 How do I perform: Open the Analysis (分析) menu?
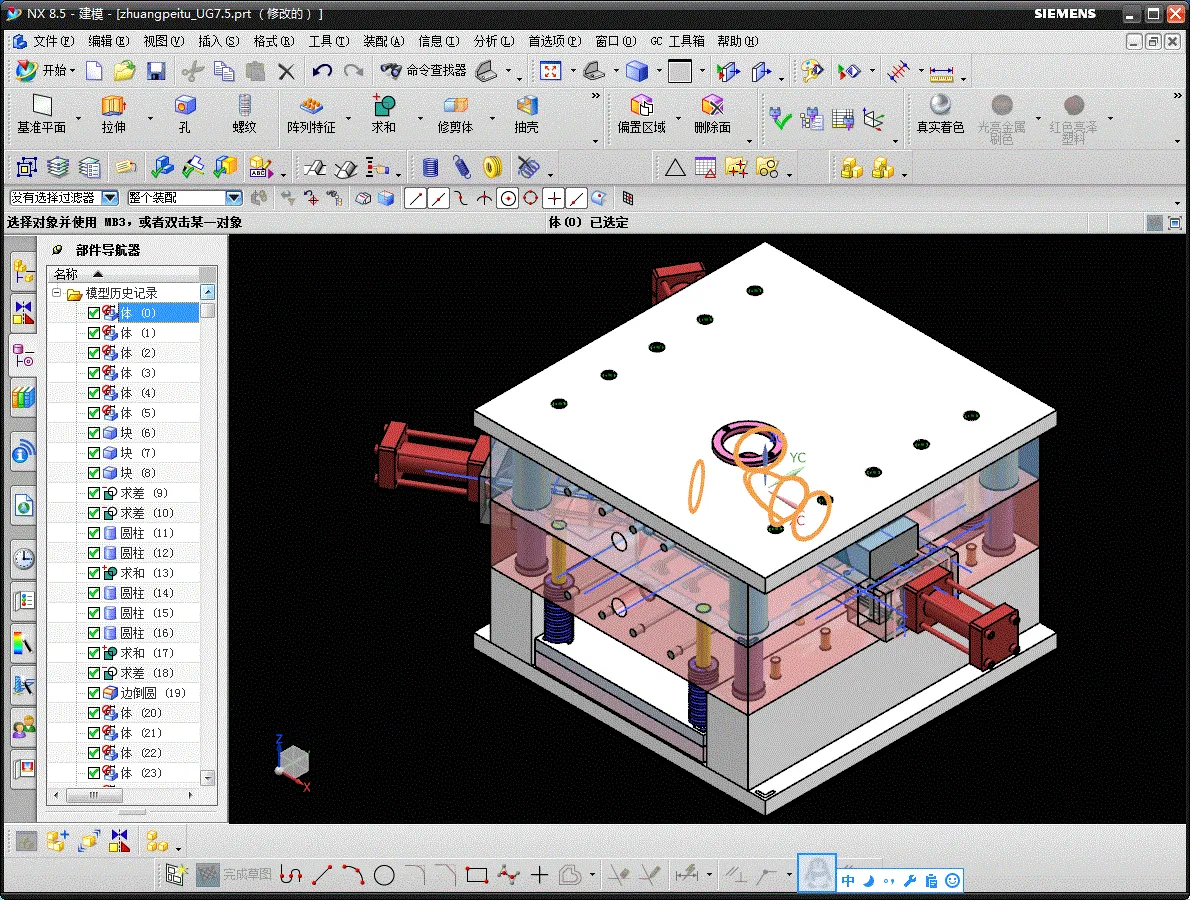pos(493,41)
